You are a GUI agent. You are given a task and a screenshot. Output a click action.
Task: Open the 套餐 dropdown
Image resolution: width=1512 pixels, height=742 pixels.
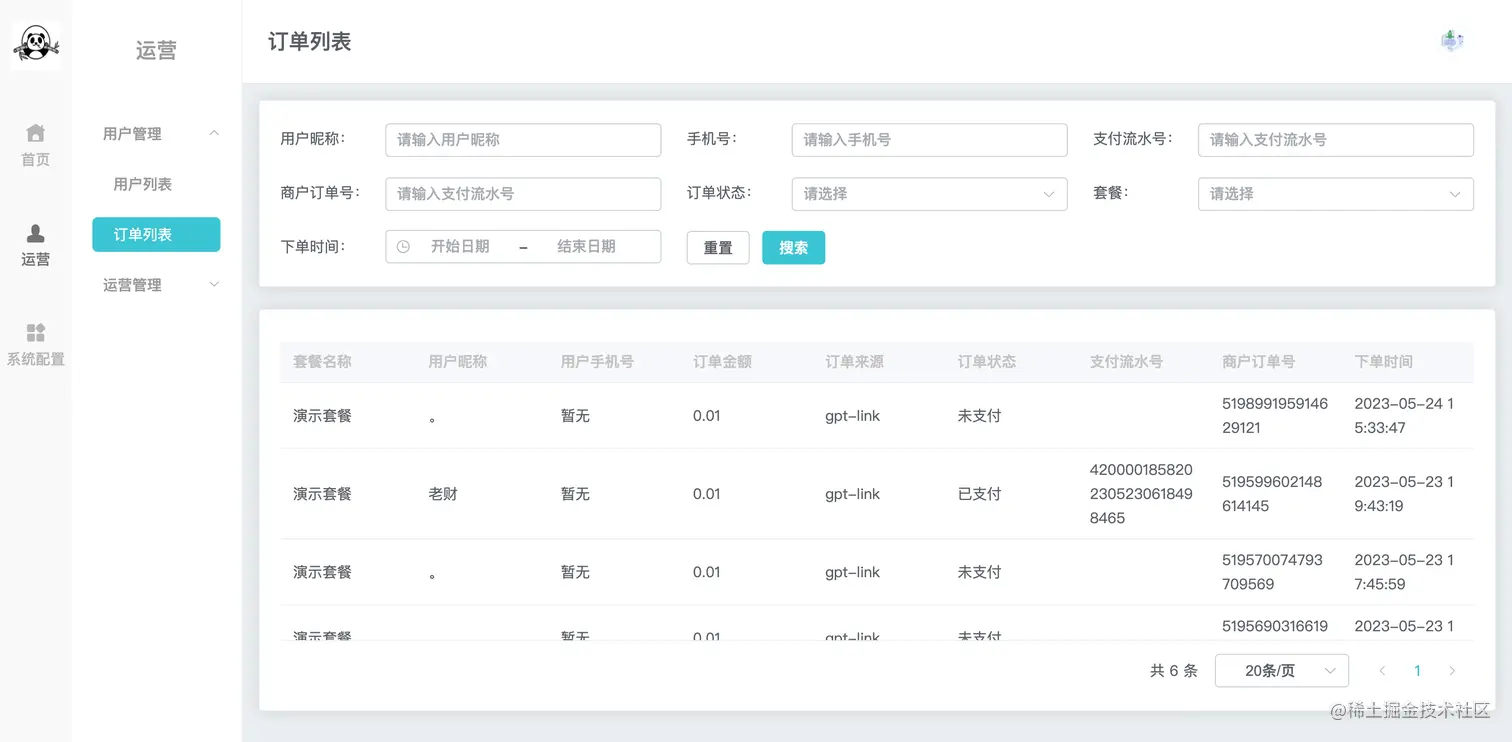tap(1336, 194)
